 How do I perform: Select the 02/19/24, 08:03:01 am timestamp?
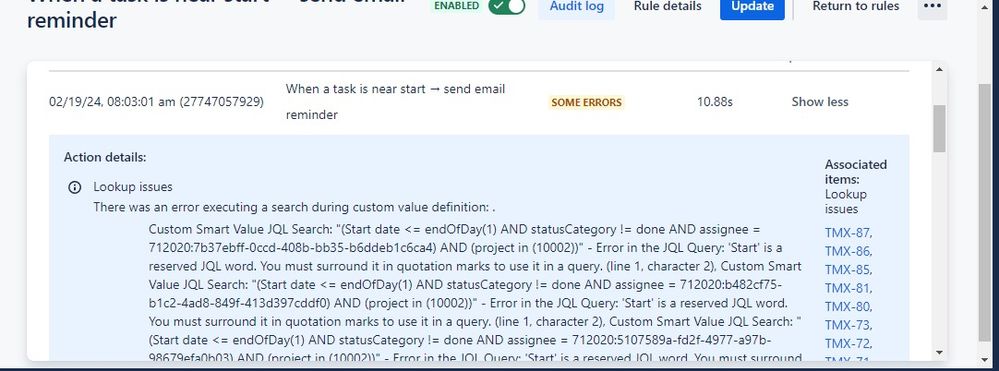coord(156,102)
